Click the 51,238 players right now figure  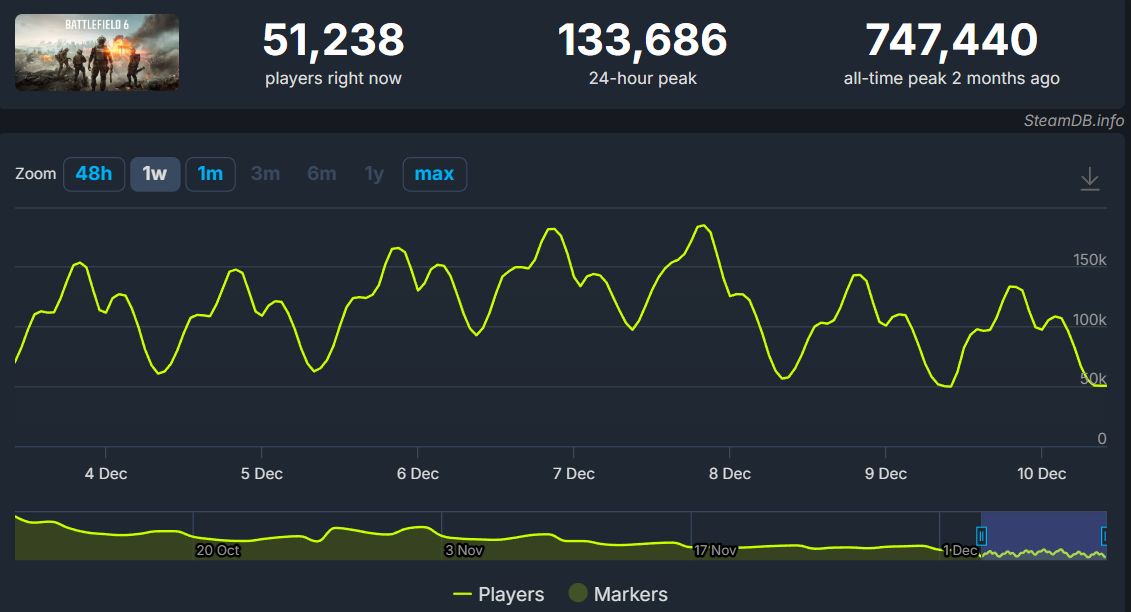pyautogui.click(x=333, y=39)
